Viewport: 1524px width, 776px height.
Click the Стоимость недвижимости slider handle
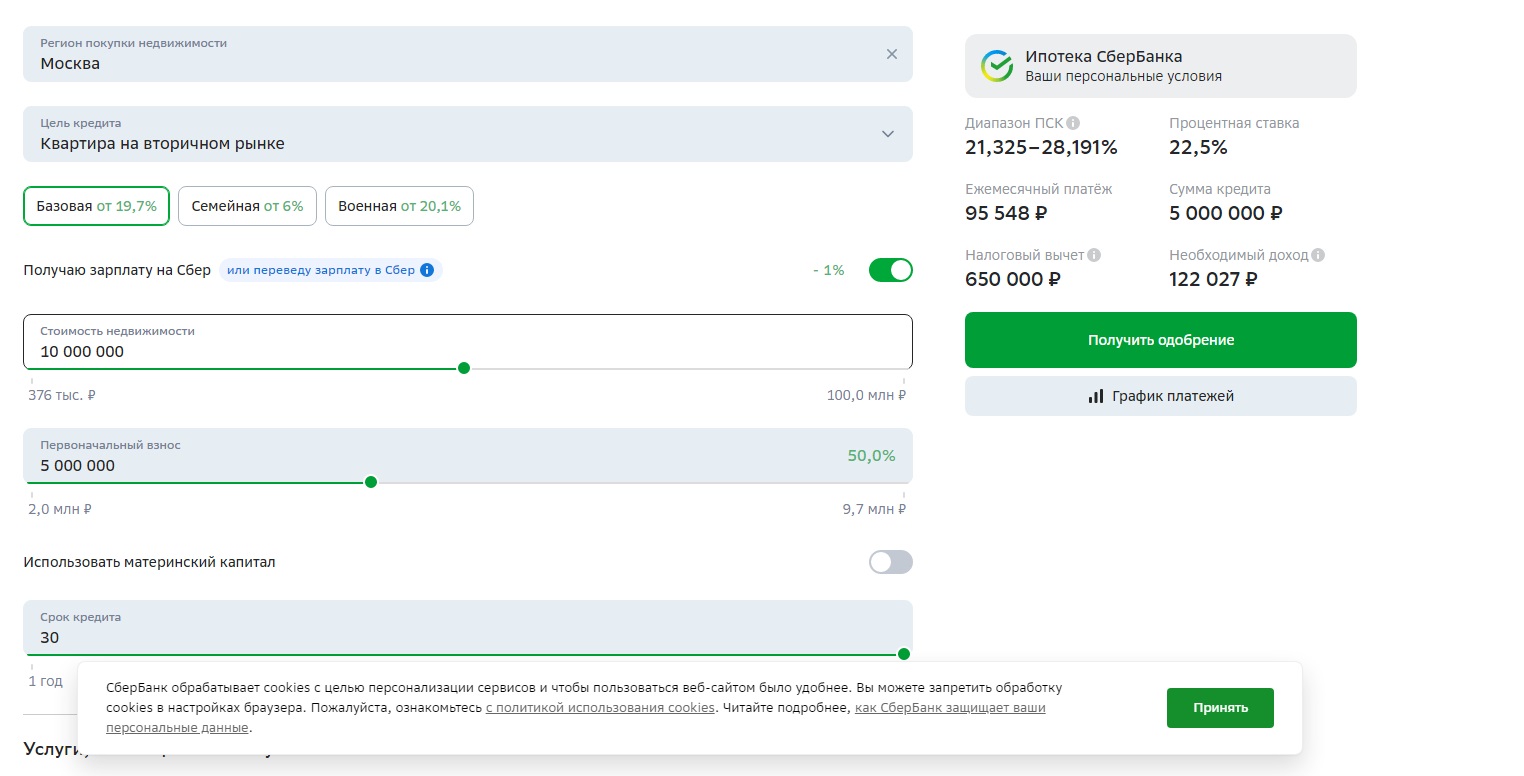tap(464, 368)
